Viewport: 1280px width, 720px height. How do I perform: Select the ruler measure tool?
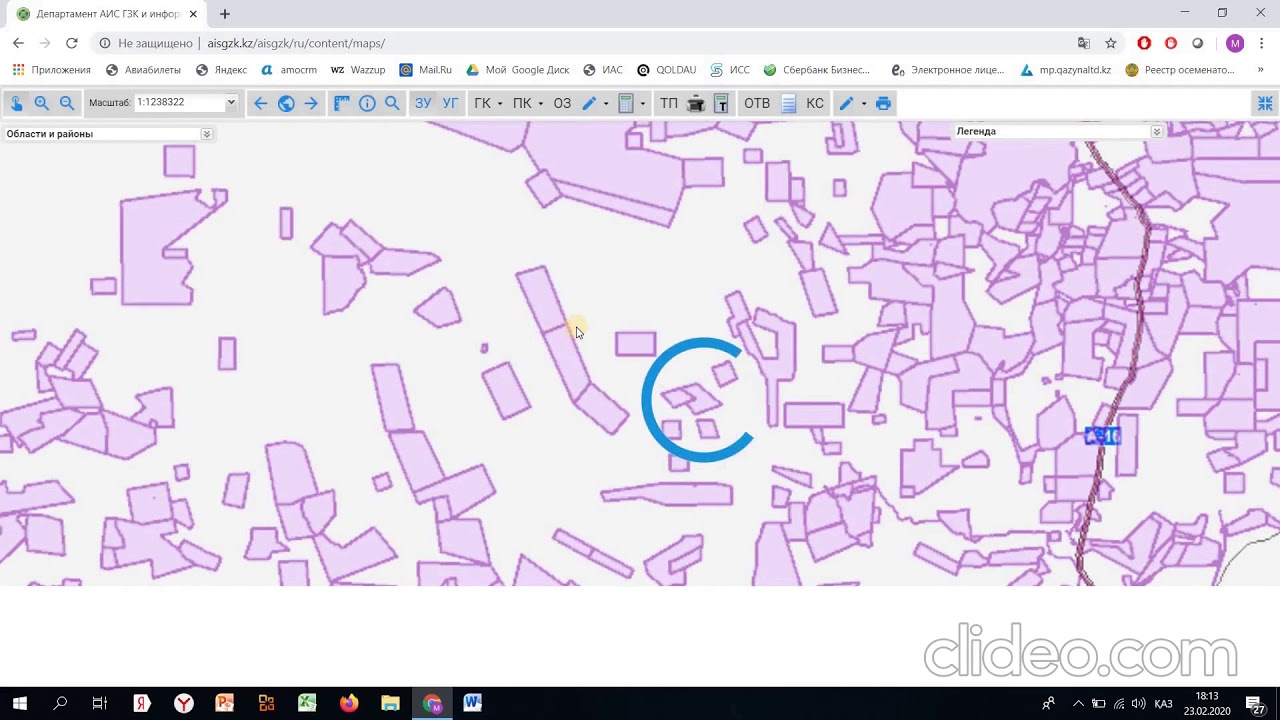pos(341,103)
